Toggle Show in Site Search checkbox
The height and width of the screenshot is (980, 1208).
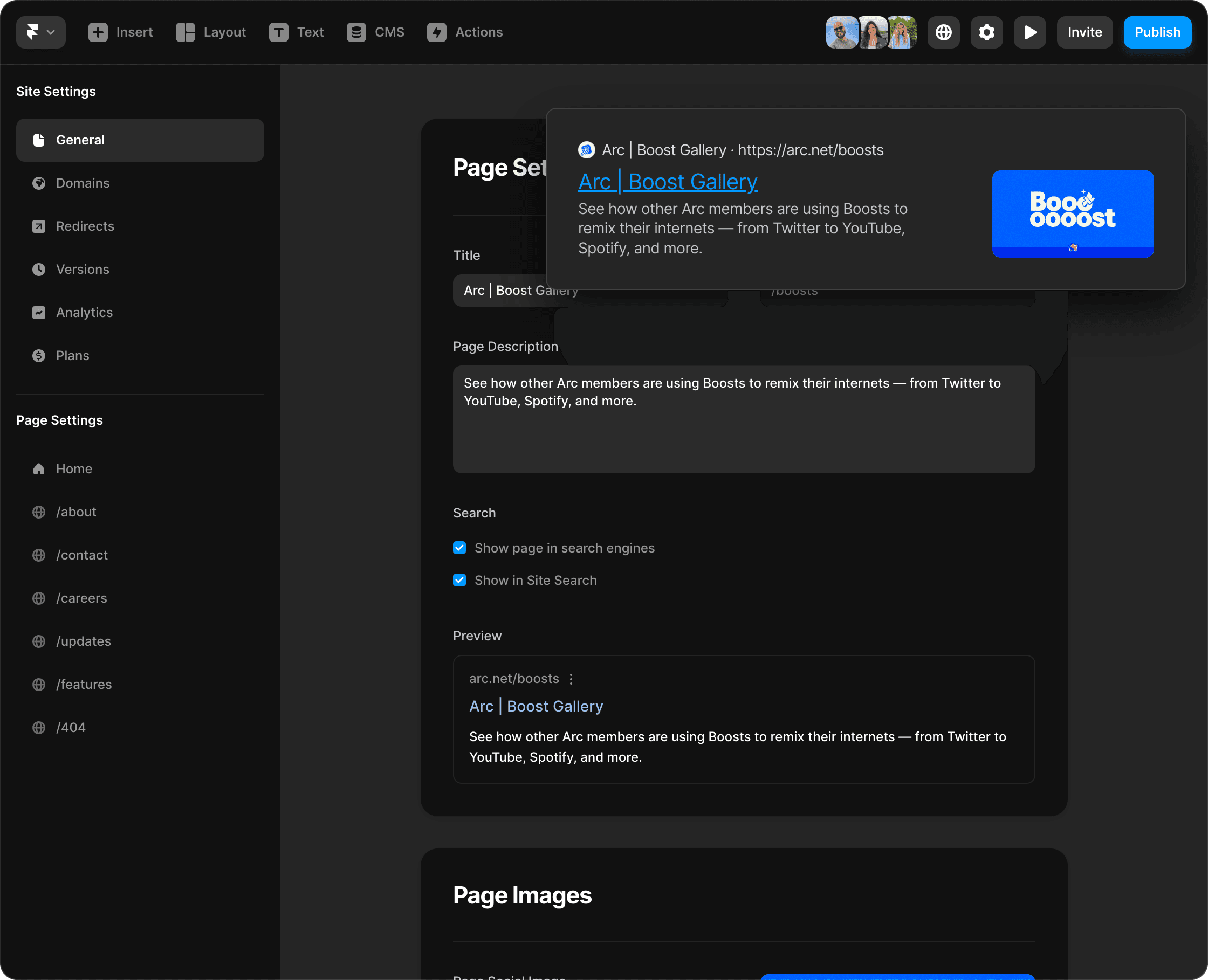[459, 581]
